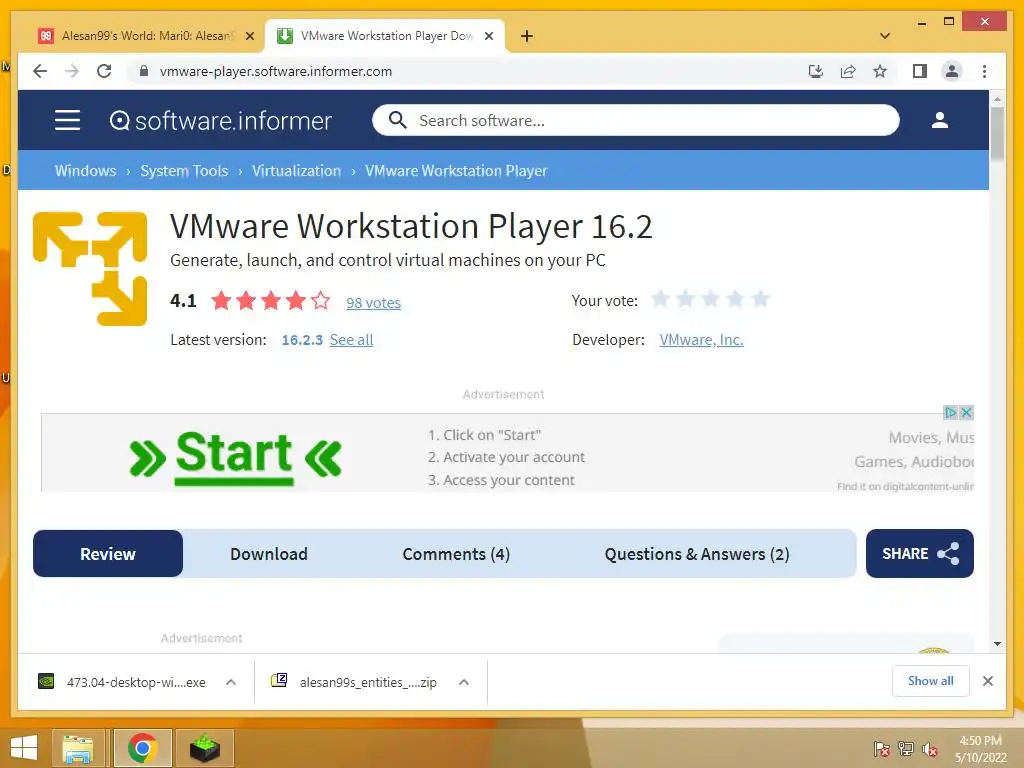Image resolution: width=1024 pixels, height=768 pixels.
Task: Click Show all downloads
Action: (931, 681)
